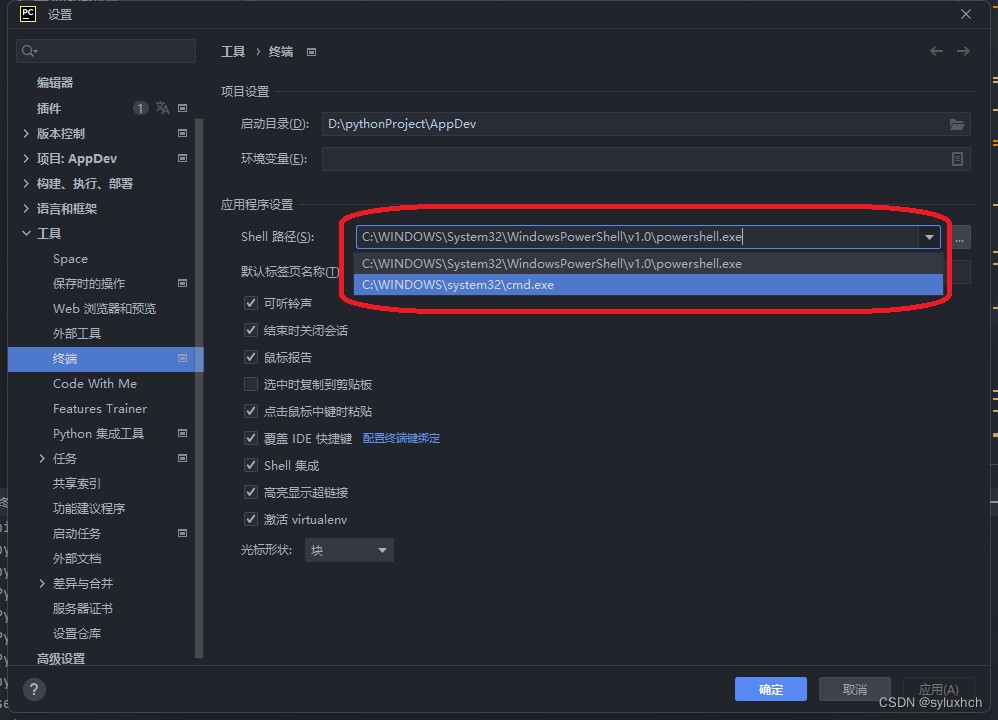Select powershell.exe option in dropdown list
This screenshot has width=998, height=720.
click(648, 264)
